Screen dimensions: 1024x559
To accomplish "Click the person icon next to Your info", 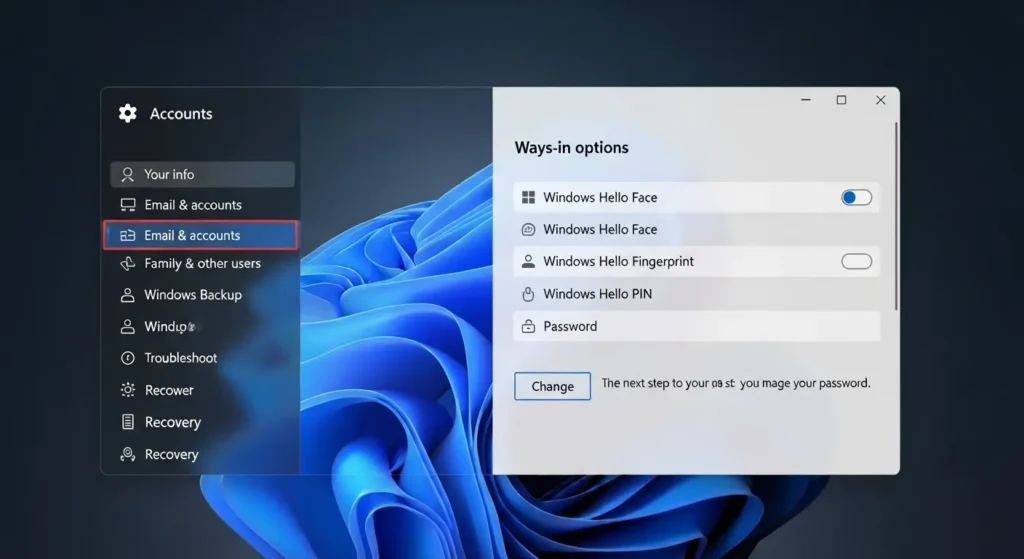I will point(127,174).
